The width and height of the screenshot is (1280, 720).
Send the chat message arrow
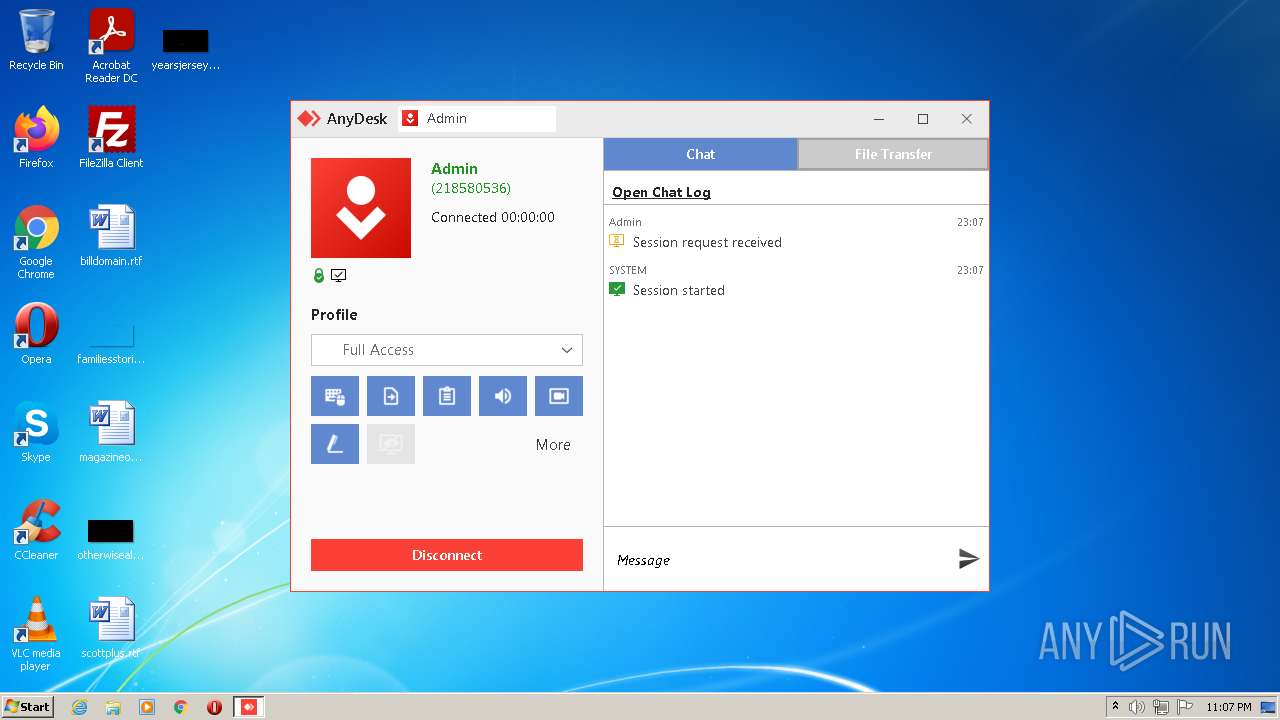(968, 559)
